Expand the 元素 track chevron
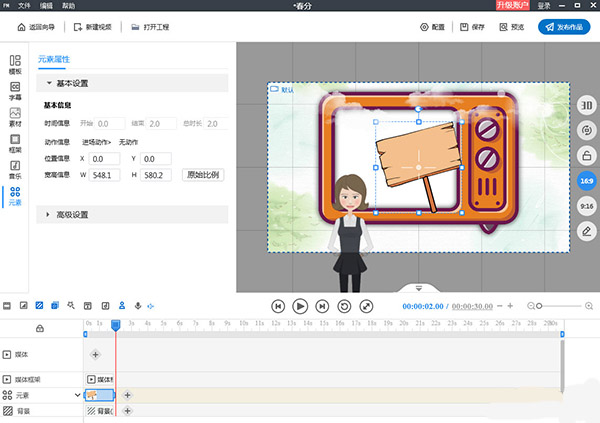This screenshot has height=423, width=600. coord(77,395)
